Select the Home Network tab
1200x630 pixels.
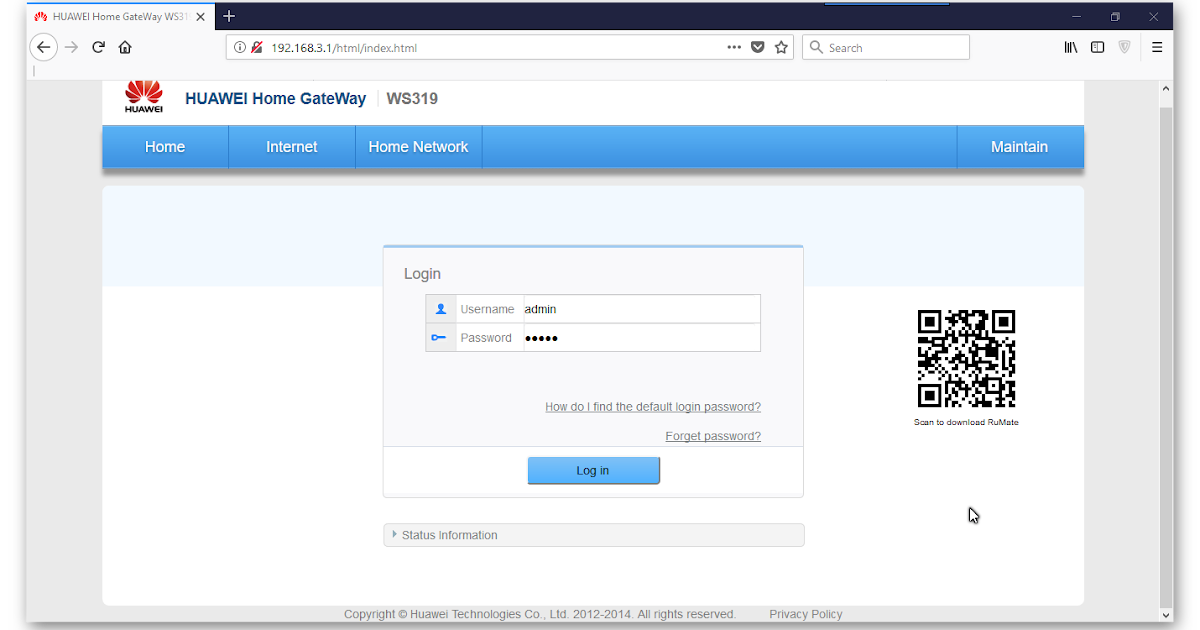point(418,146)
